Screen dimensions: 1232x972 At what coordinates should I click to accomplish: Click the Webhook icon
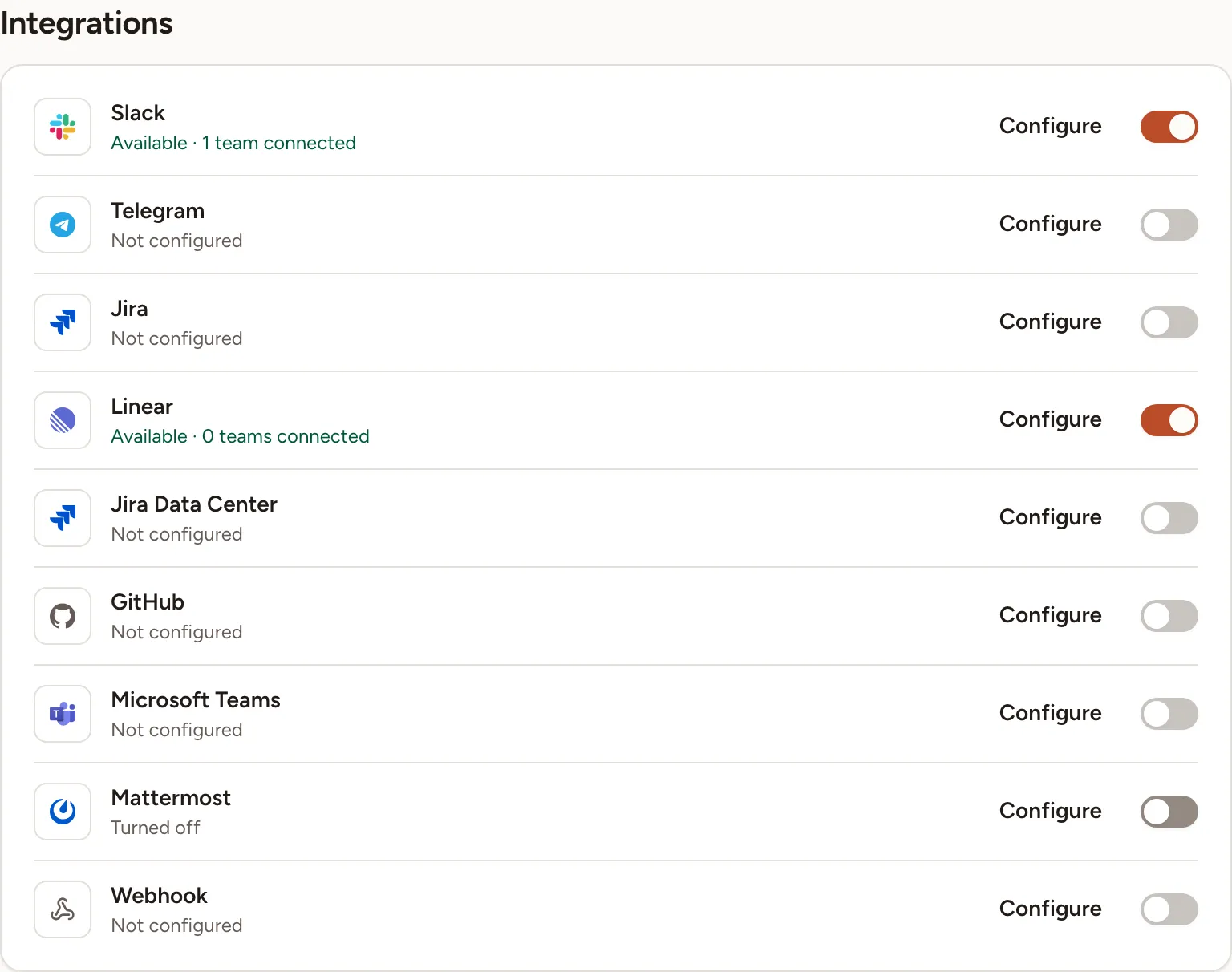63,909
